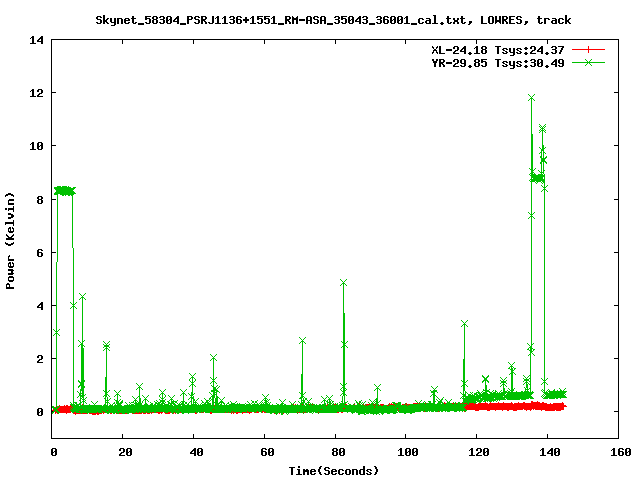Click the y-axis tick label 4

tap(40, 306)
